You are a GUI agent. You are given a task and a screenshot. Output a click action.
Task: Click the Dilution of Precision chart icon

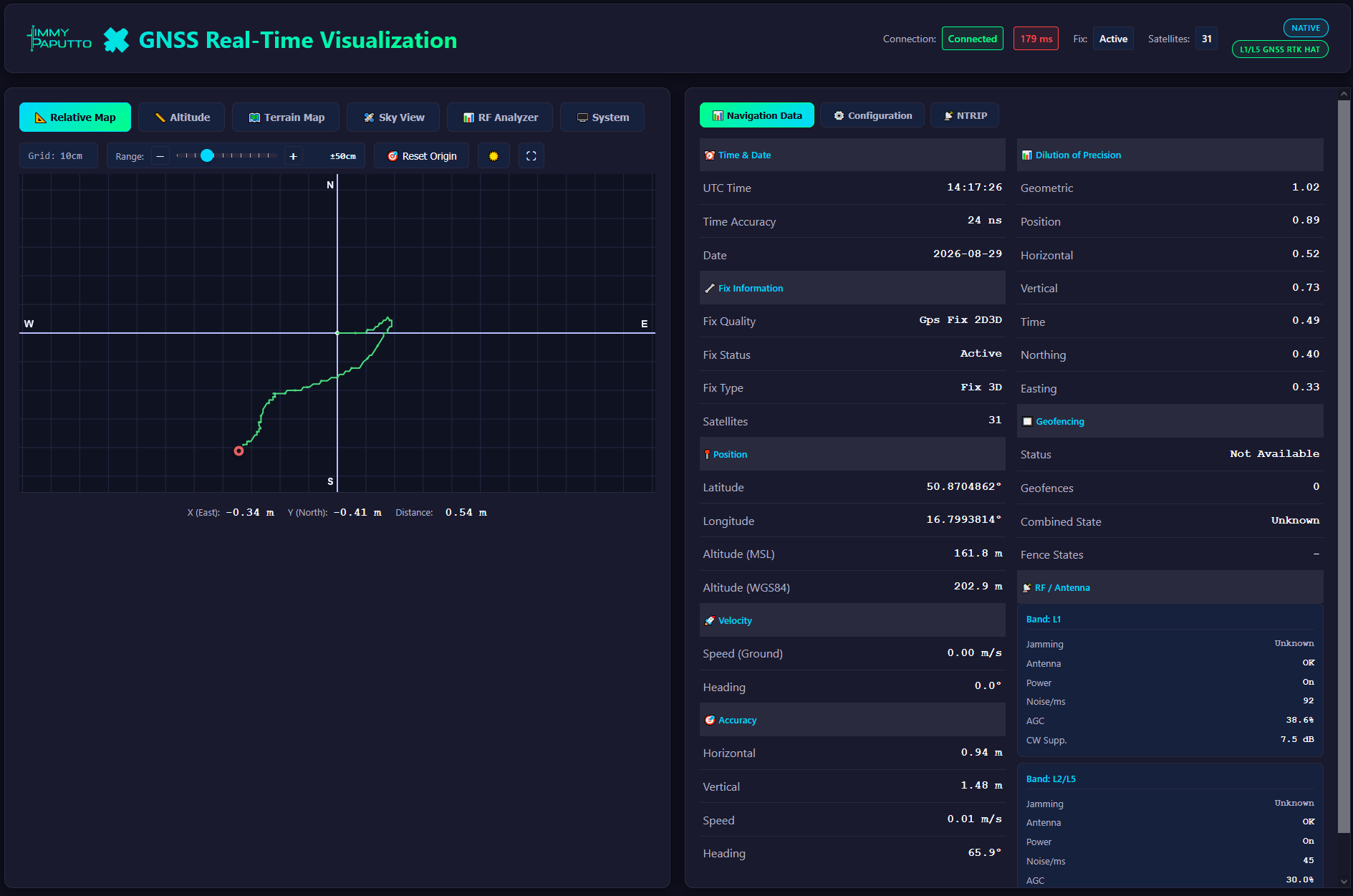[1027, 155]
